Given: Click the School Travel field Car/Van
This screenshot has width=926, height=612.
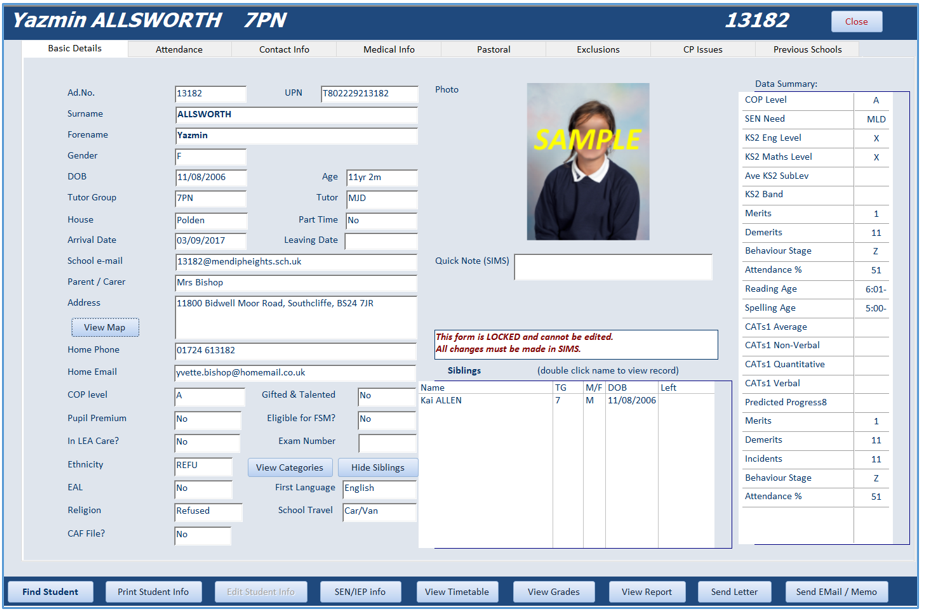Looking at the screenshot, I should pos(380,512).
